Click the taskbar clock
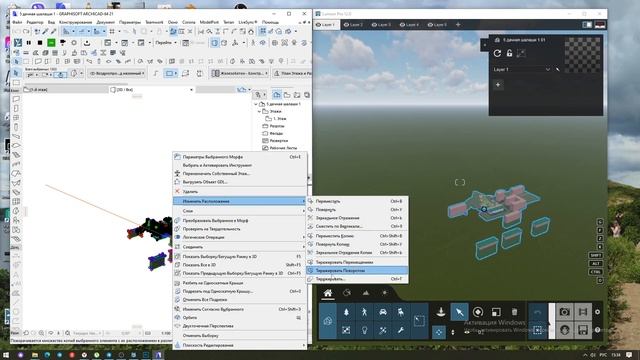Screen dimensions: 640x360 (616, 355)
